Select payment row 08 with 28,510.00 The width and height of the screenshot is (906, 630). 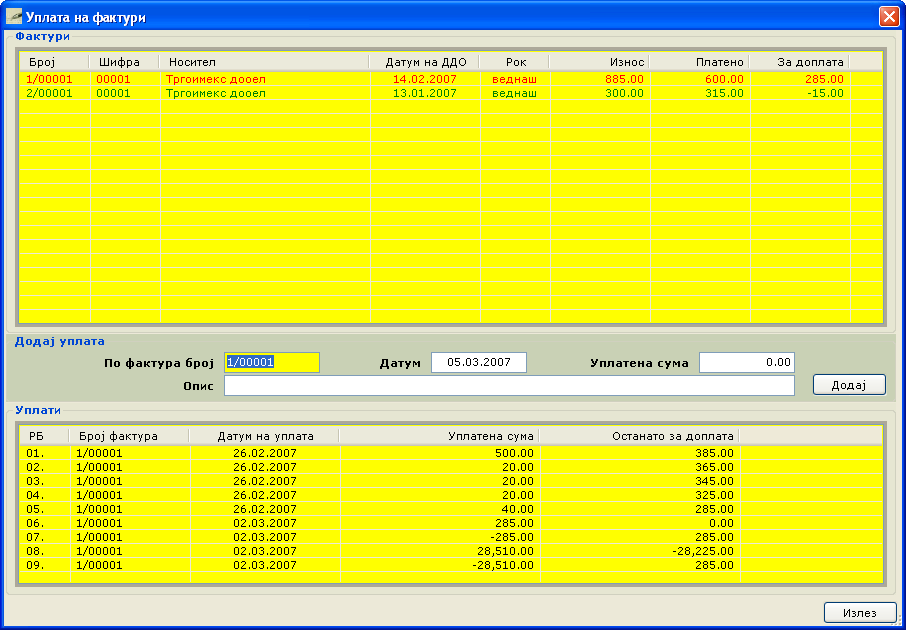300,551
